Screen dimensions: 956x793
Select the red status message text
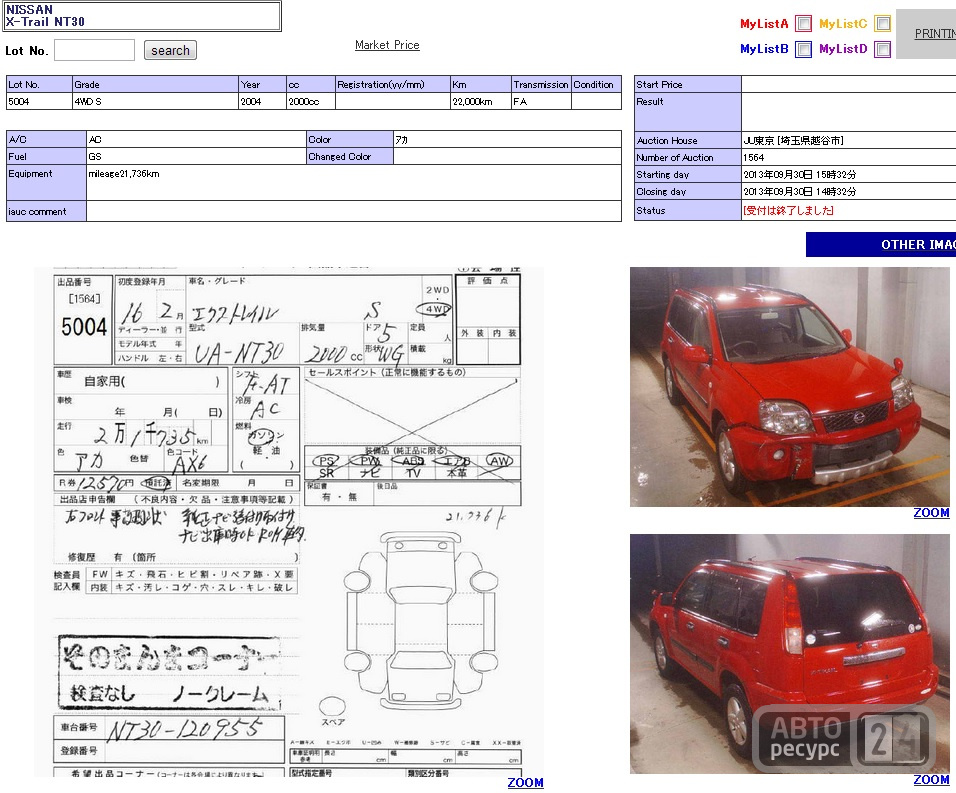point(788,210)
